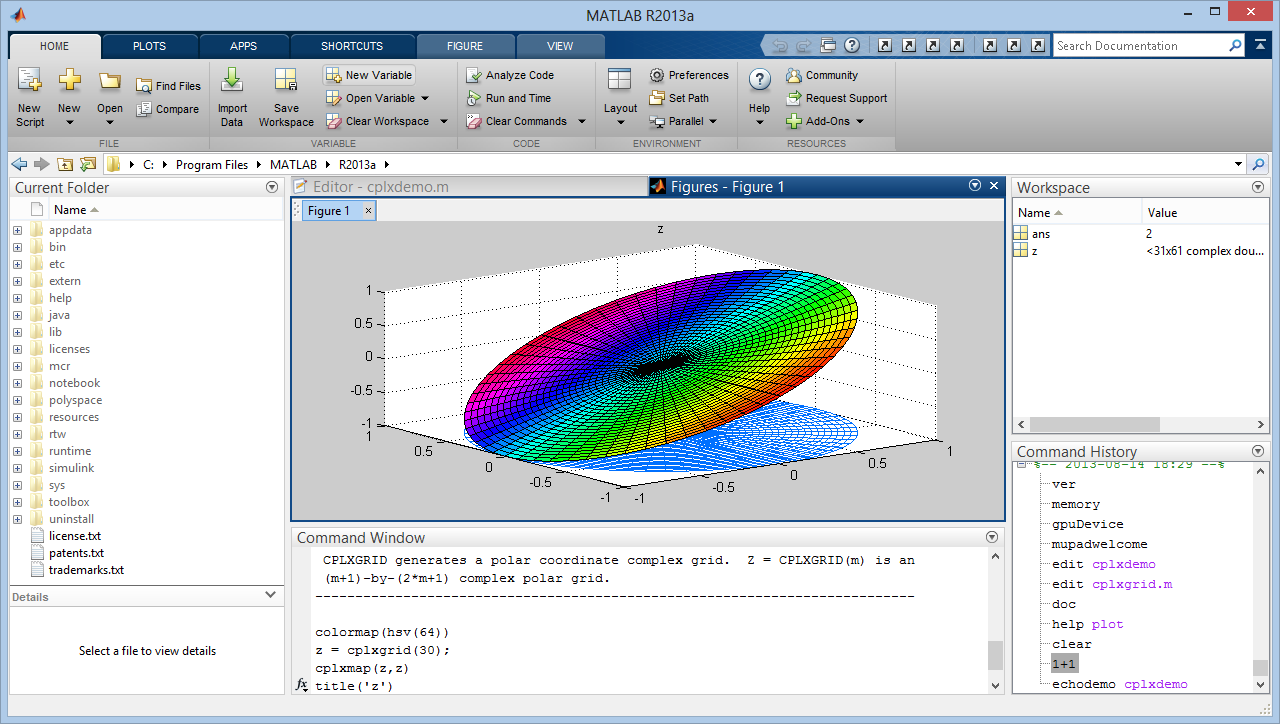1280x724 pixels.
Task: Switch to the PLOTS ribbon tab
Action: 150,45
